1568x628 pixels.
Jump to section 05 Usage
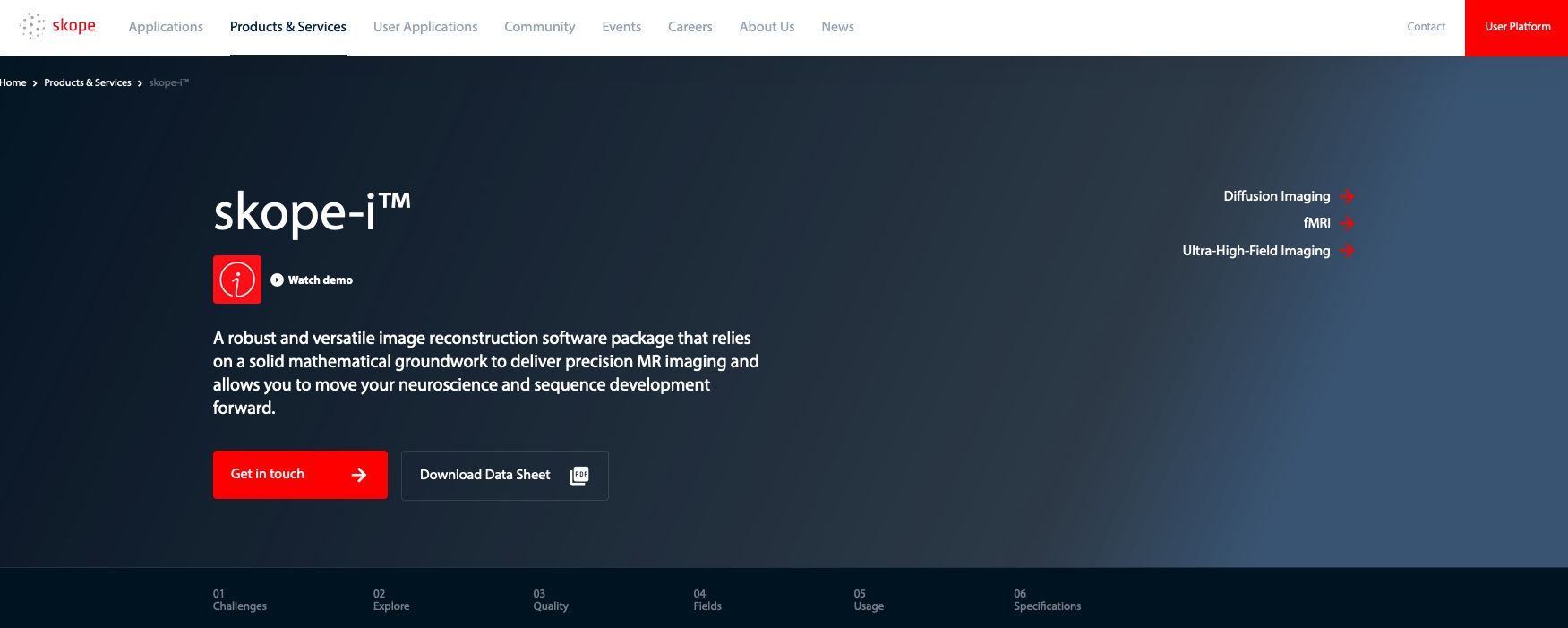869,600
